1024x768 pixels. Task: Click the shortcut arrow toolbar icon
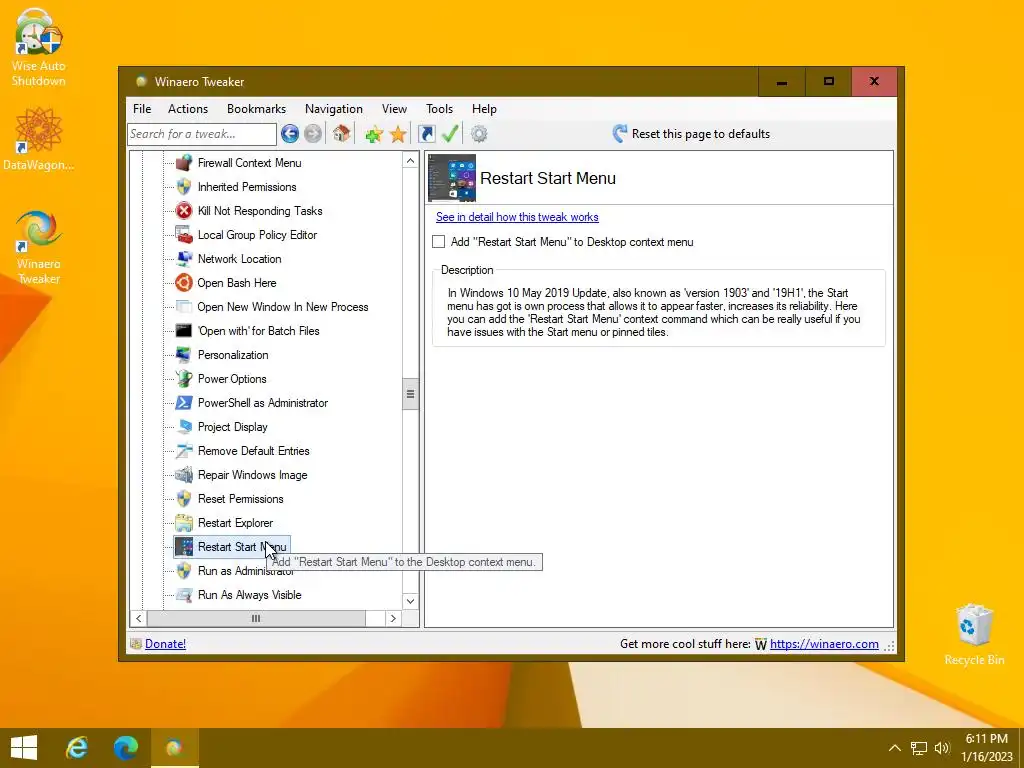pyautogui.click(x=426, y=134)
